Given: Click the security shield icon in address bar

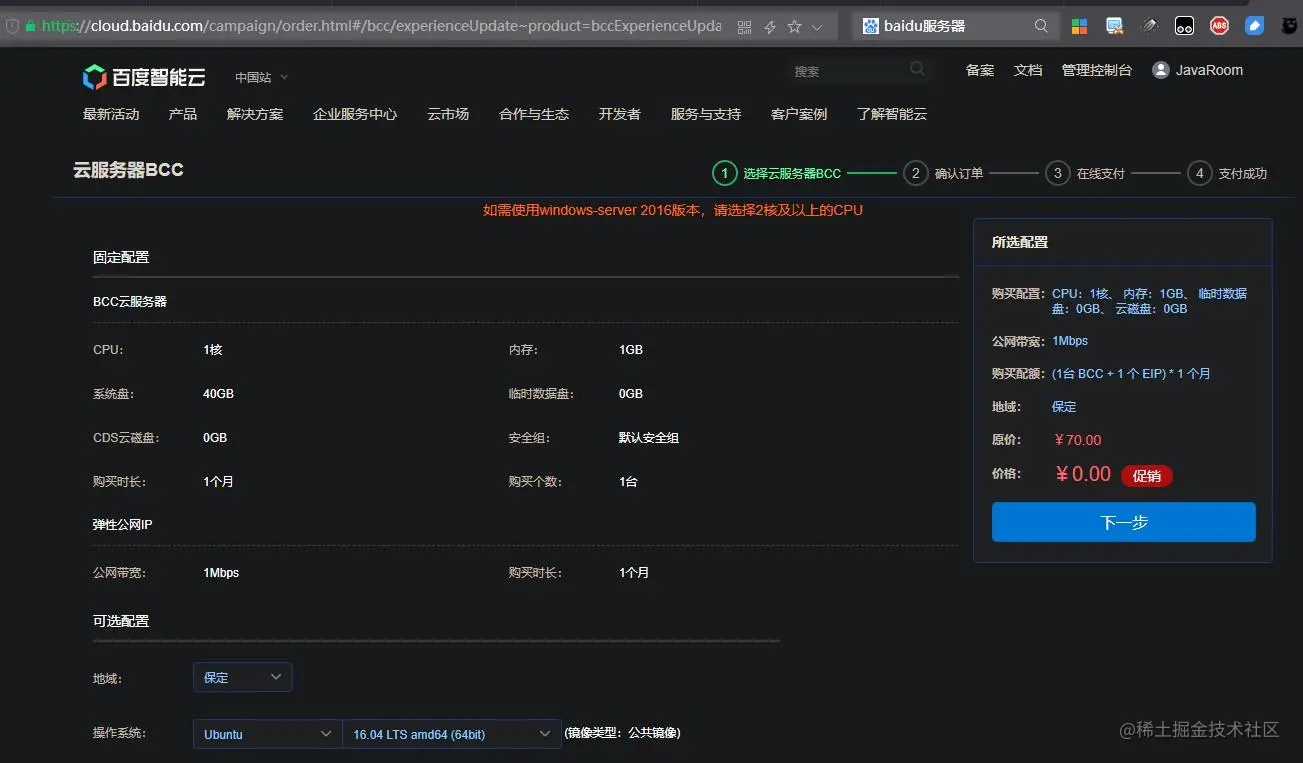Looking at the screenshot, I should pos(11,27).
